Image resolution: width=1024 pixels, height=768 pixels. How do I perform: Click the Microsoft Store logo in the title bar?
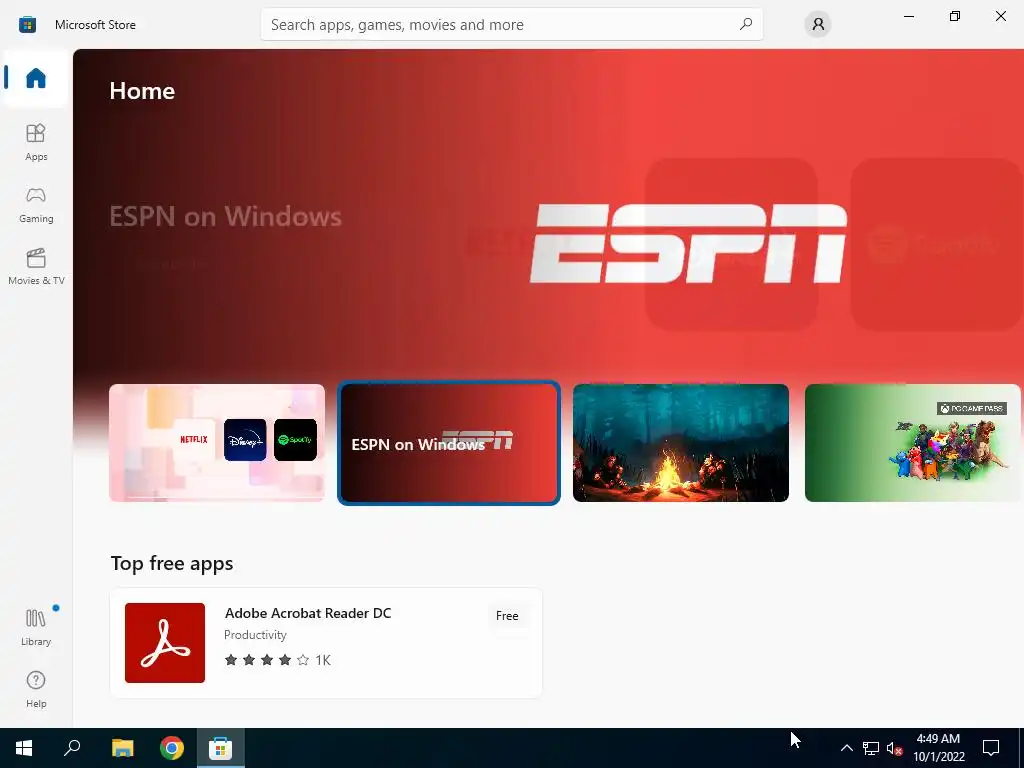[27, 25]
